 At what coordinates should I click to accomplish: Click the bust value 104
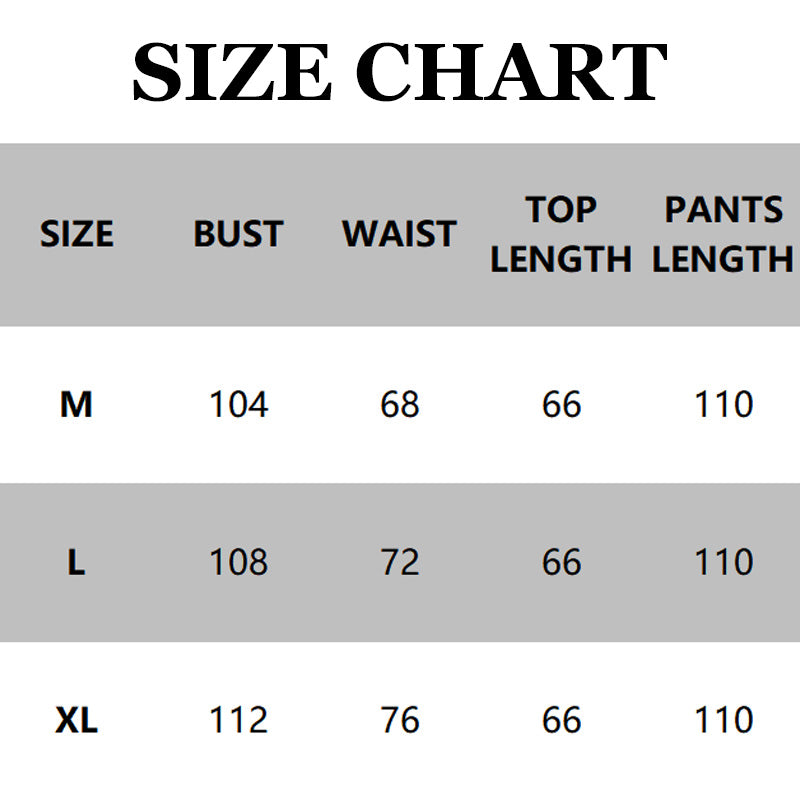(x=238, y=405)
